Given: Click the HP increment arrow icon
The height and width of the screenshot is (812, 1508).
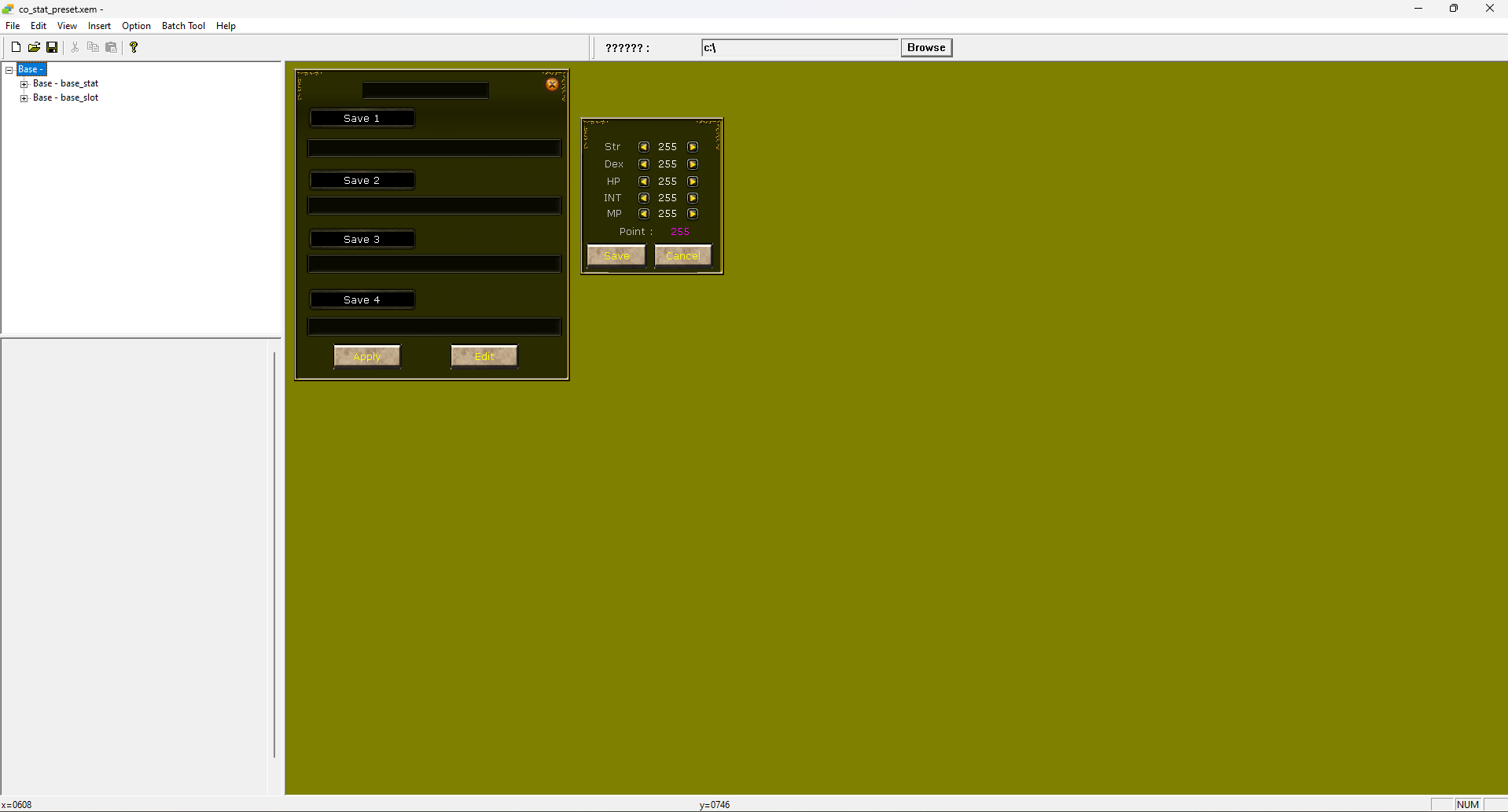Looking at the screenshot, I should (693, 181).
